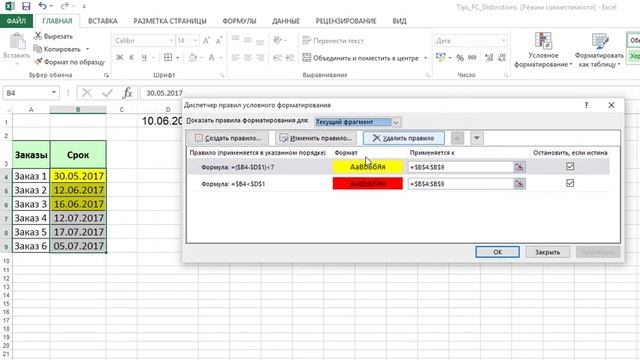Switch to ВСТАВКА tab

[x=103, y=21]
